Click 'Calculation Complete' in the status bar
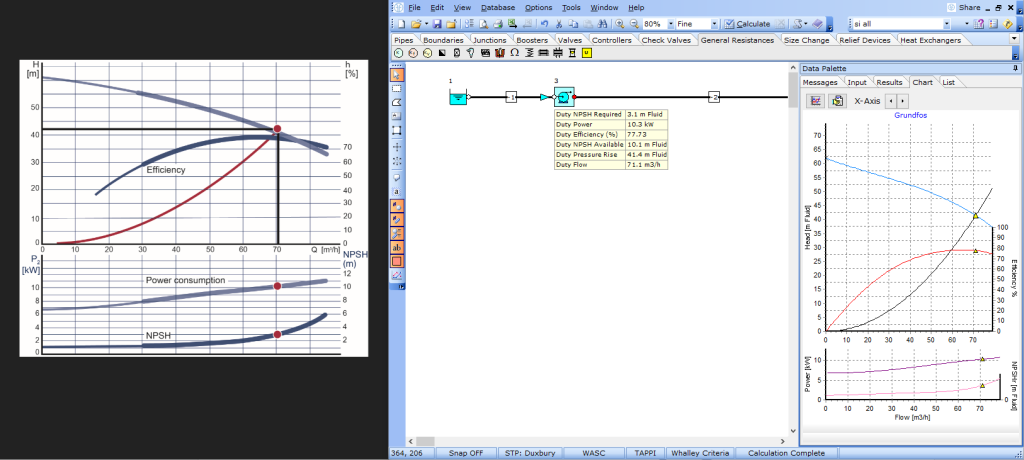 (x=786, y=453)
